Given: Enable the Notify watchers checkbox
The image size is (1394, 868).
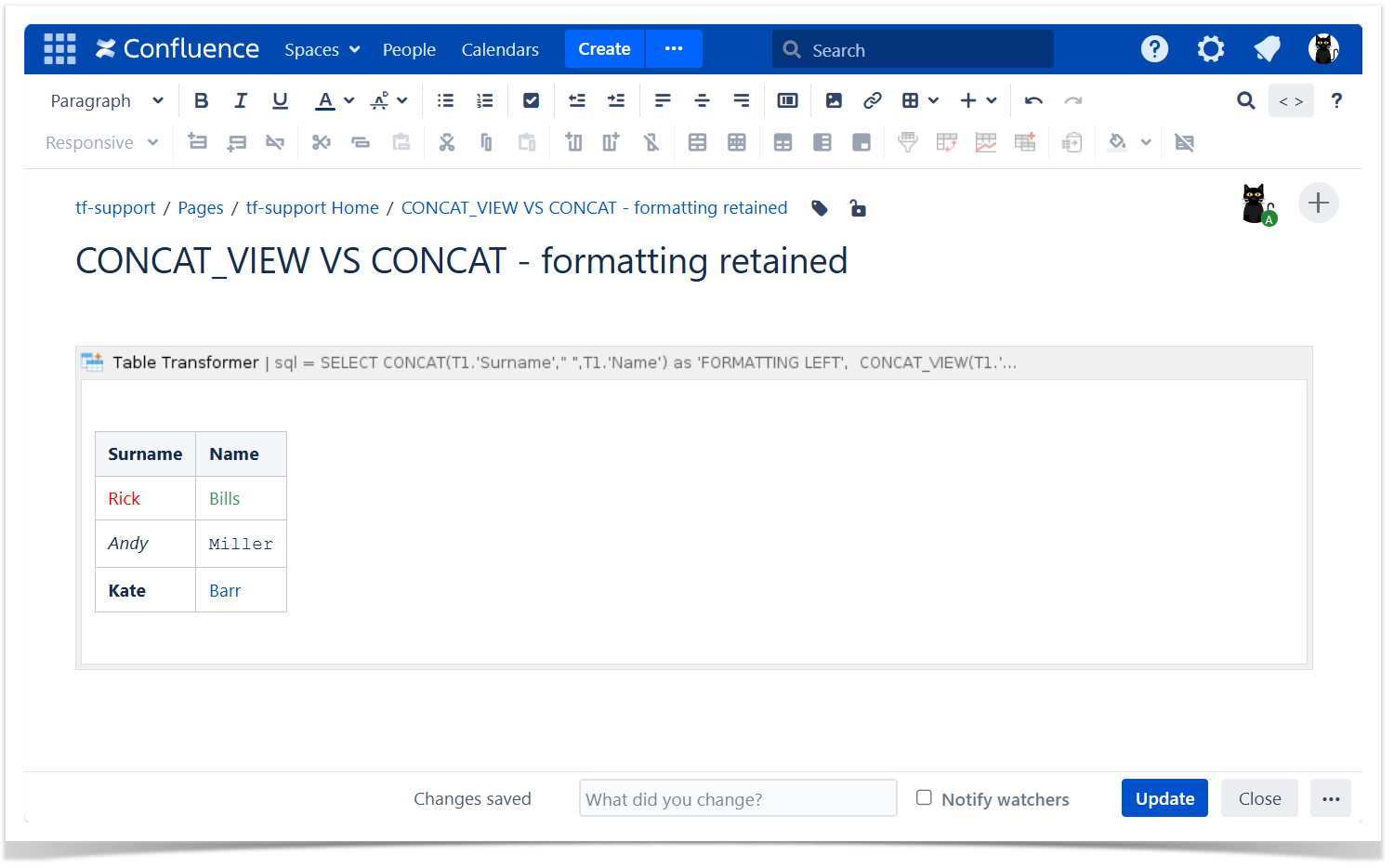Looking at the screenshot, I should coord(924,797).
